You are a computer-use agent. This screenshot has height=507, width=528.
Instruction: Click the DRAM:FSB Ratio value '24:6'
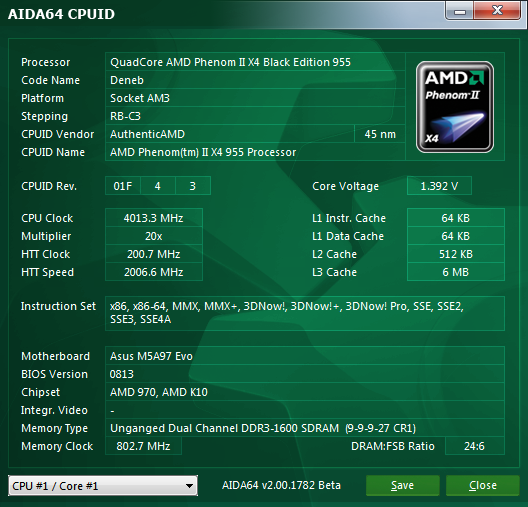[474, 446]
